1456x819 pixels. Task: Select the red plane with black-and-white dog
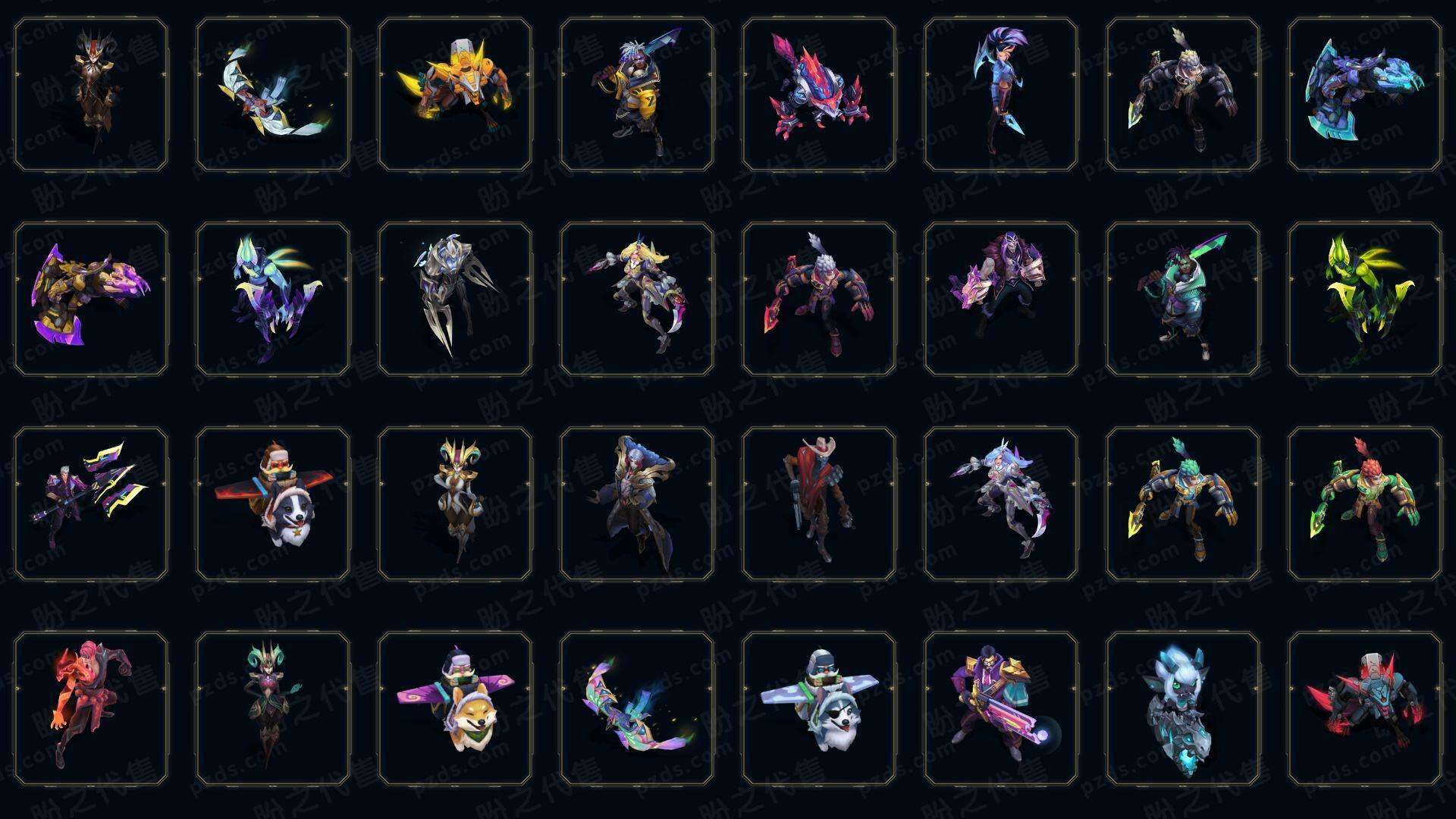click(273, 504)
